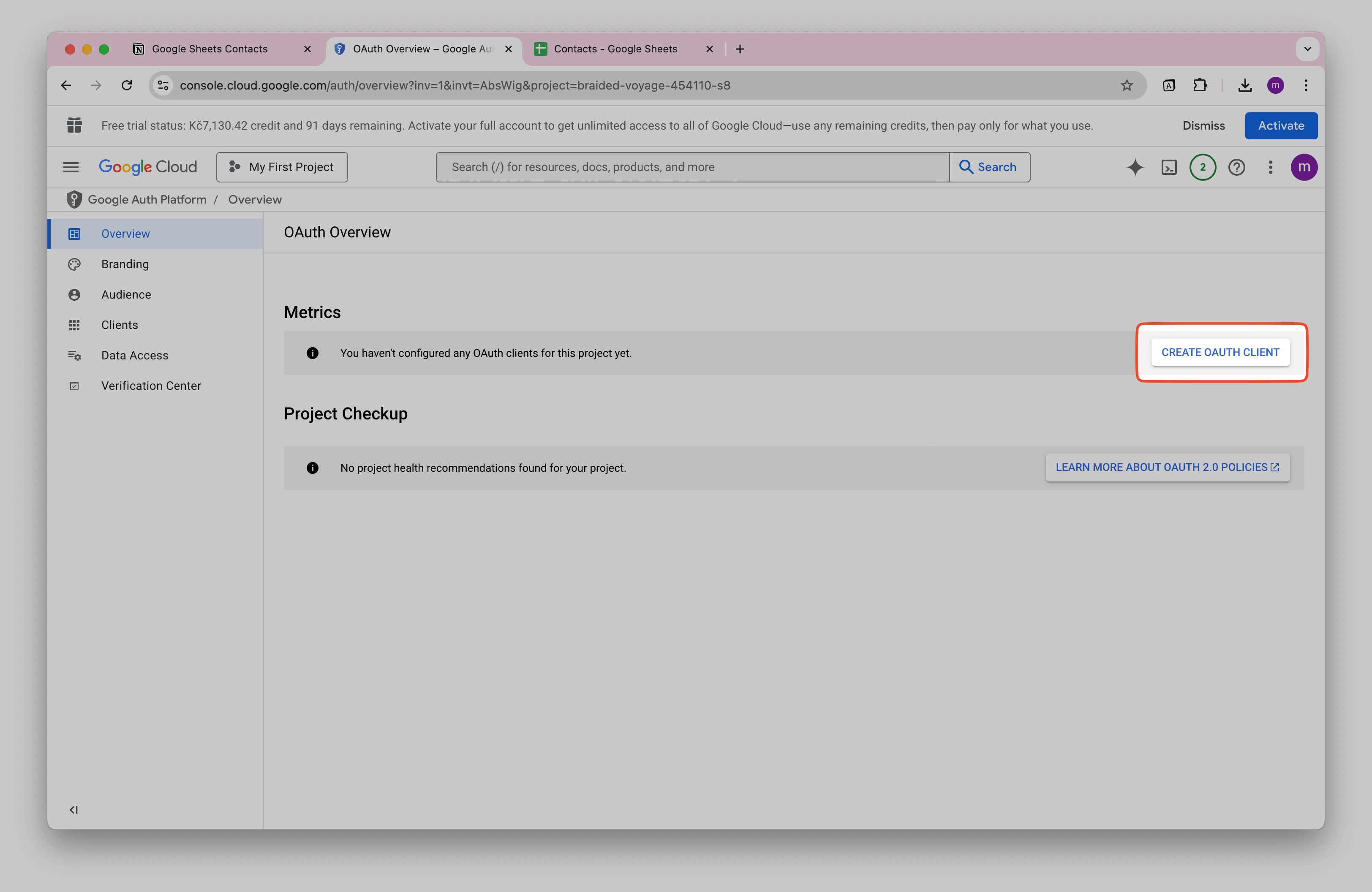Image resolution: width=1372 pixels, height=892 pixels.
Task: Open the navigation hamburger menu
Action: [71, 167]
